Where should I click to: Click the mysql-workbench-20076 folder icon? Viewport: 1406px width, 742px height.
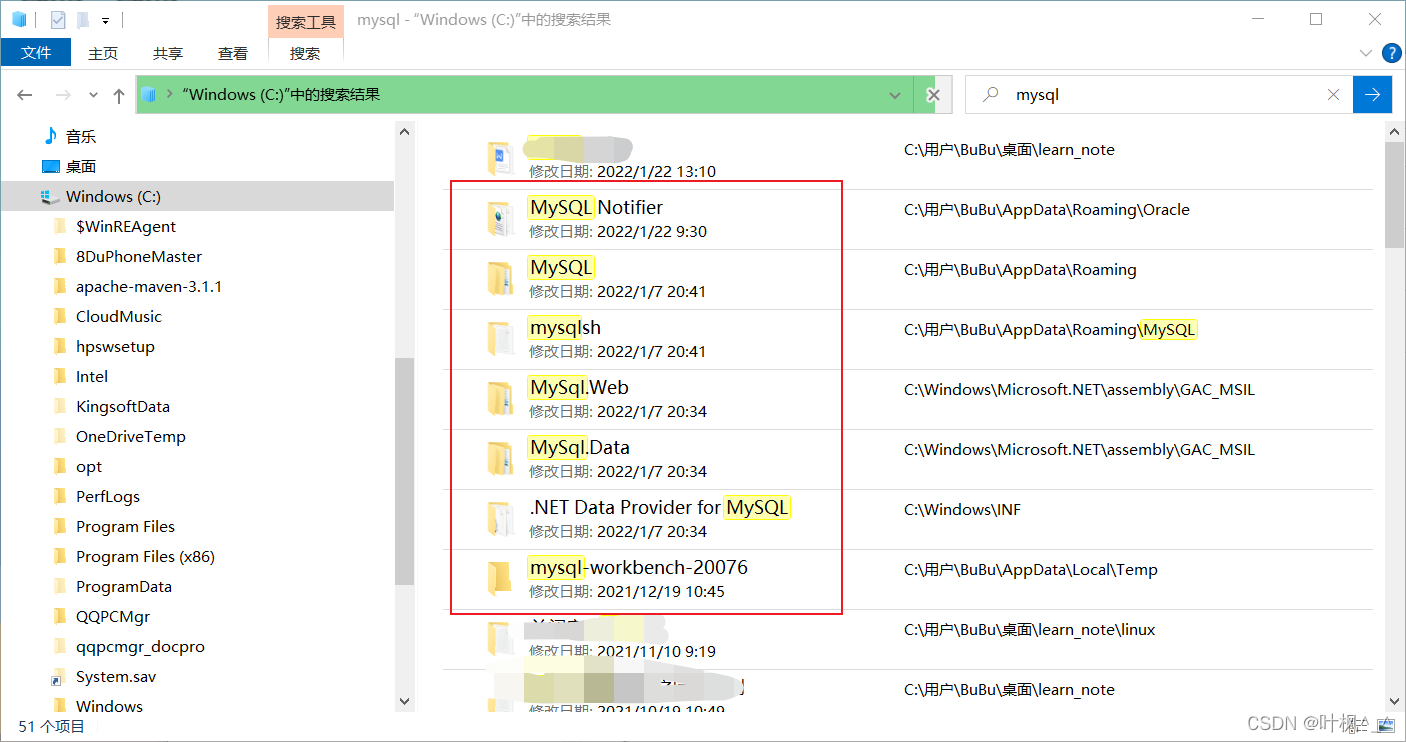tap(500, 578)
